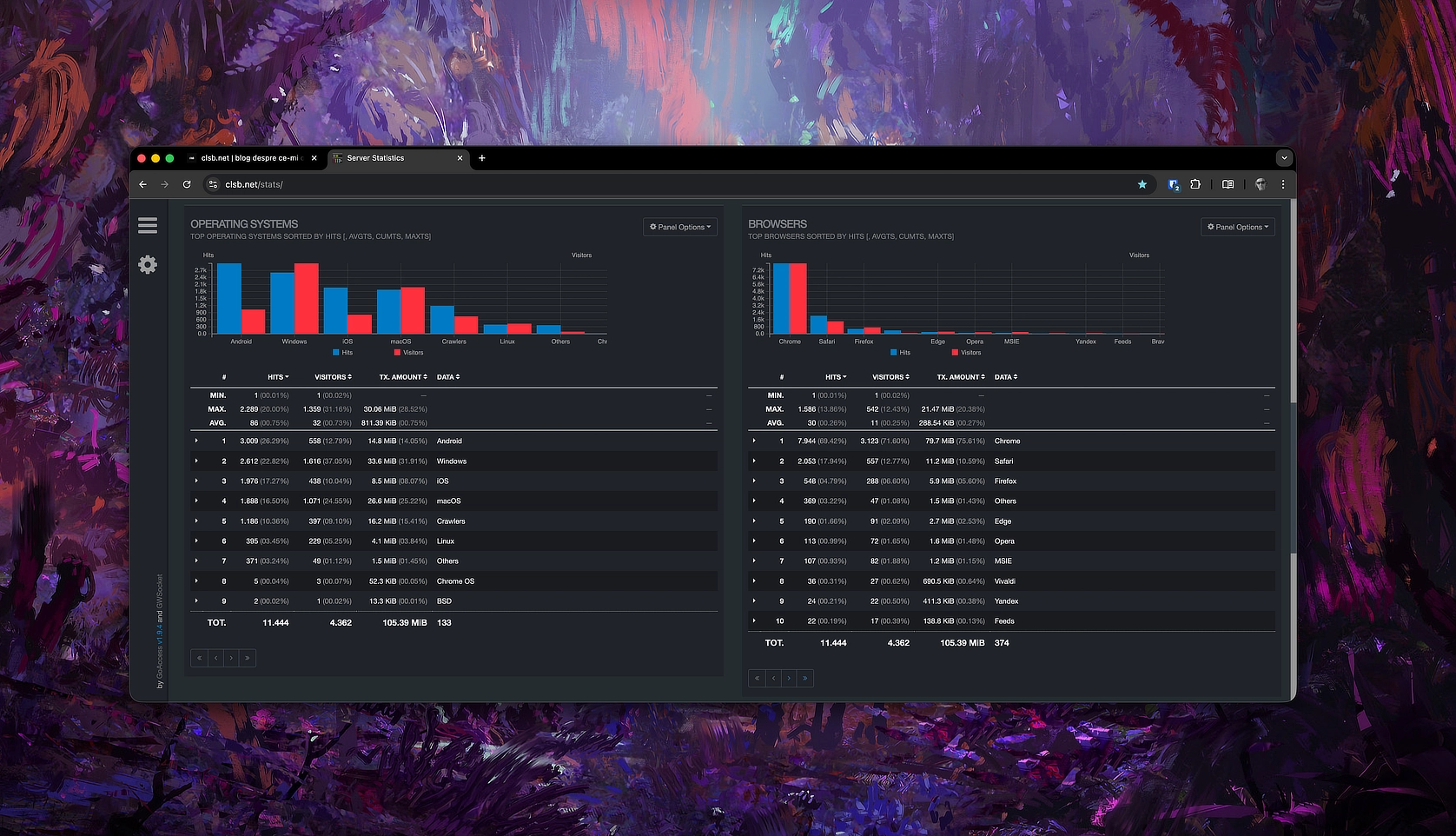Switch to the clsb.net blog tab
This screenshot has height=836, width=1456.
point(248,158)
